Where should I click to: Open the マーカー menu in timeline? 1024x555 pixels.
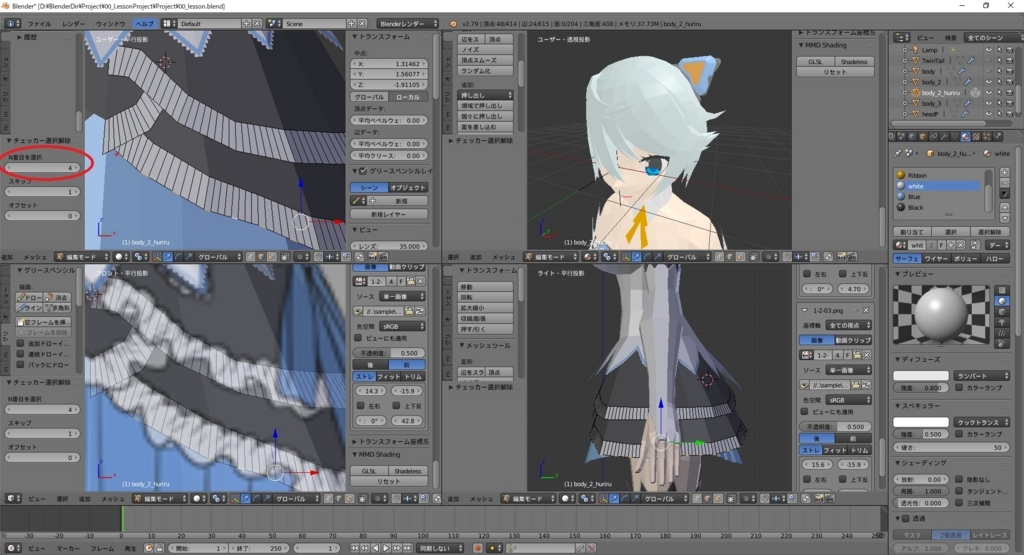pyautogui.click(x=67, y=548)
